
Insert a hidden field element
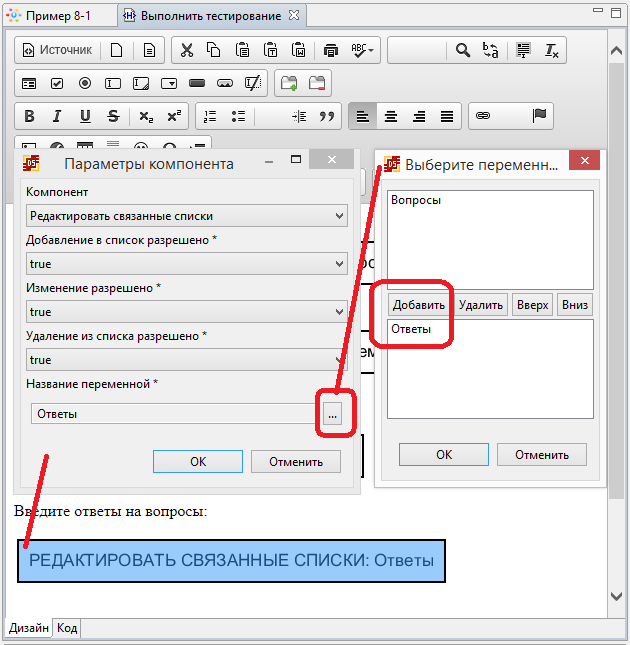pyautogui.click(x=253, y=84)
